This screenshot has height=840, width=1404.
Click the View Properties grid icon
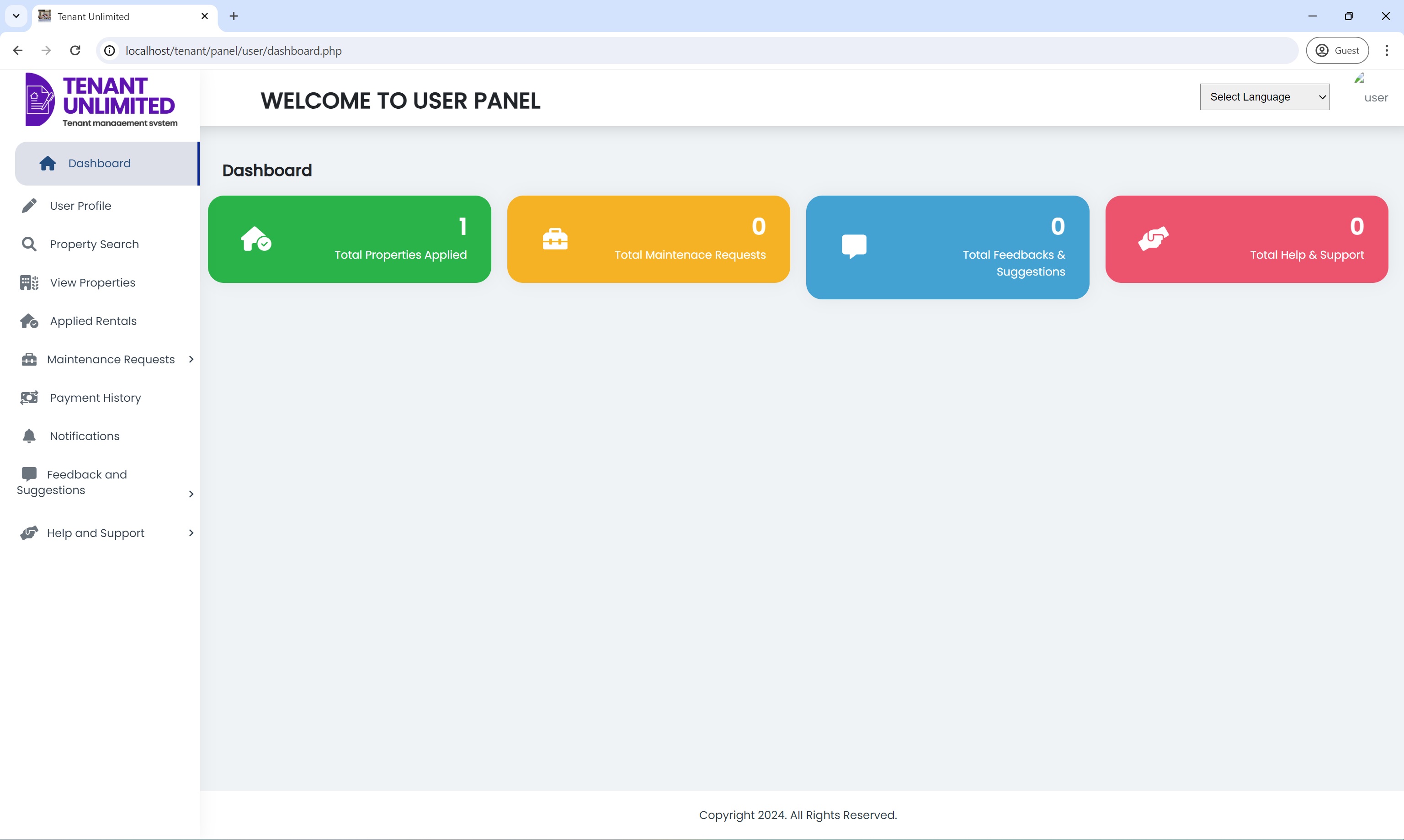tap(28, 282)
